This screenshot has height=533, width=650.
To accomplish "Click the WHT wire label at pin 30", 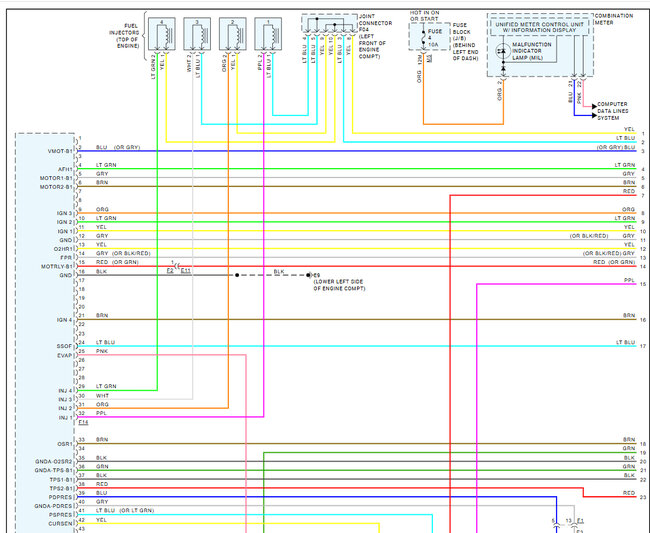I will point(102,396).
